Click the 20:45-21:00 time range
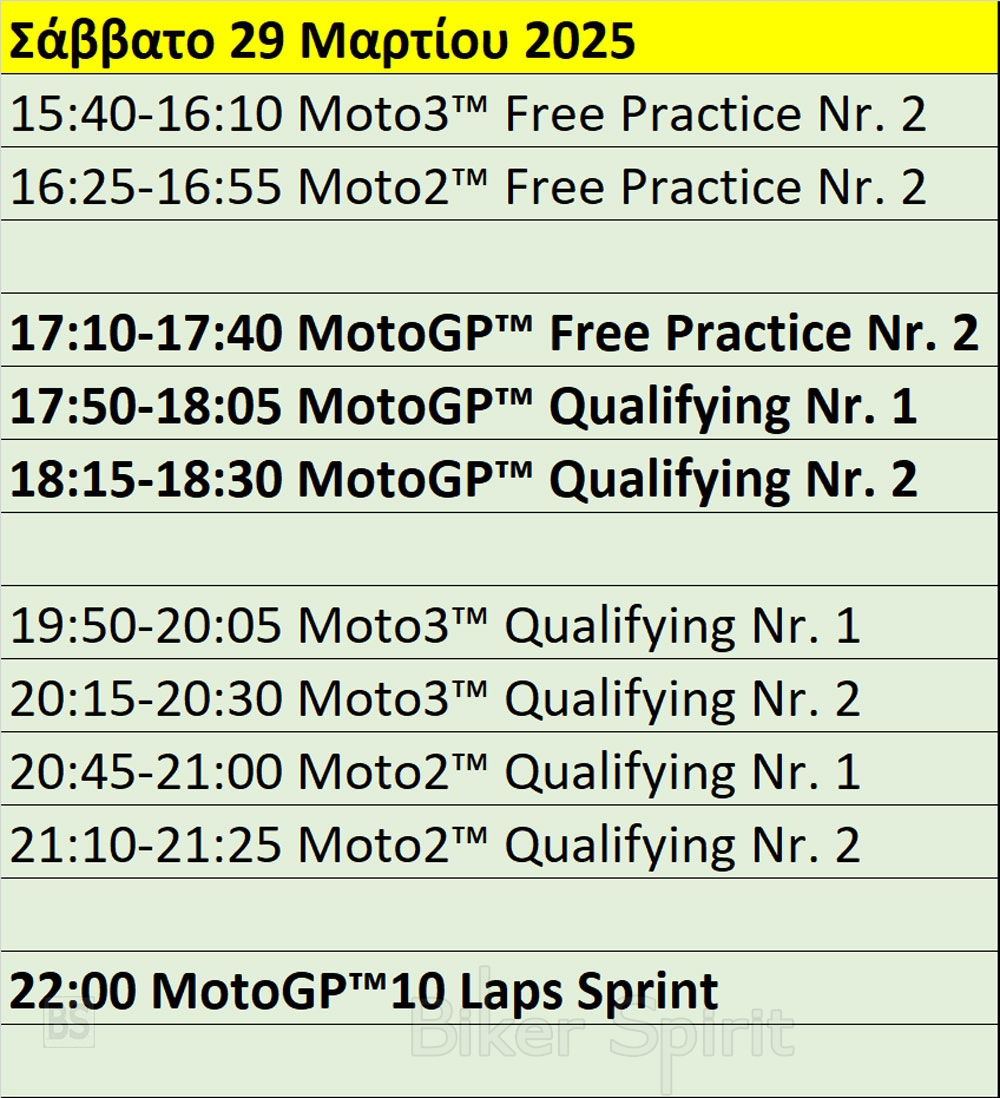1000x1098 pixels. click(146, 773)
